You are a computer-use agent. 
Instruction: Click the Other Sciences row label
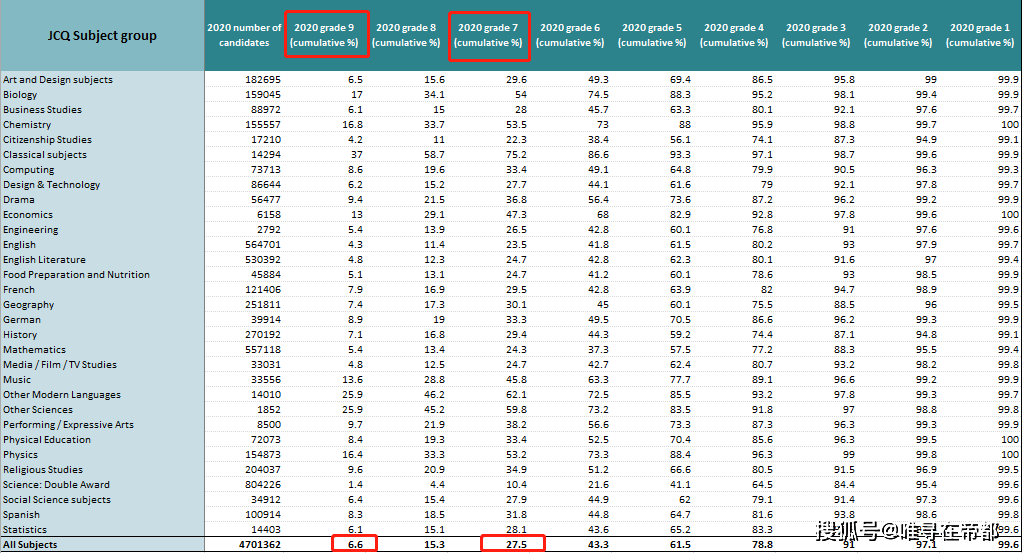(x=38, y=410)
